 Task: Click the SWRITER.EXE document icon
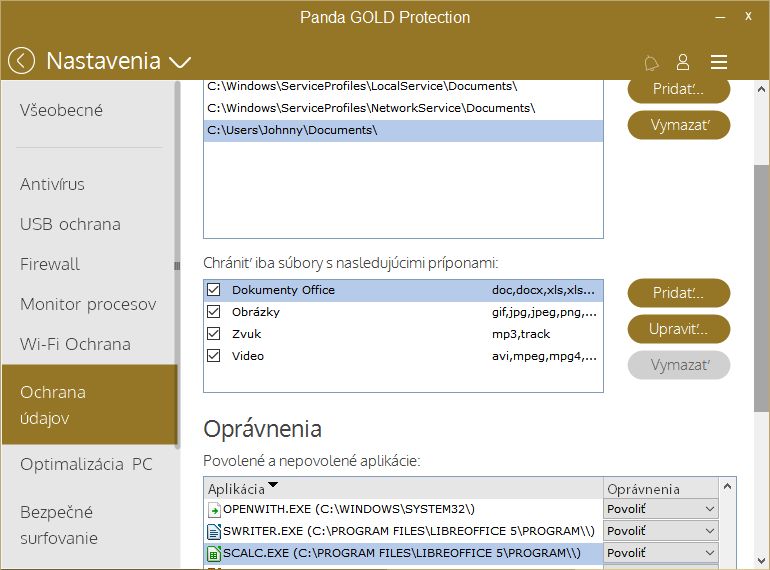213,531
